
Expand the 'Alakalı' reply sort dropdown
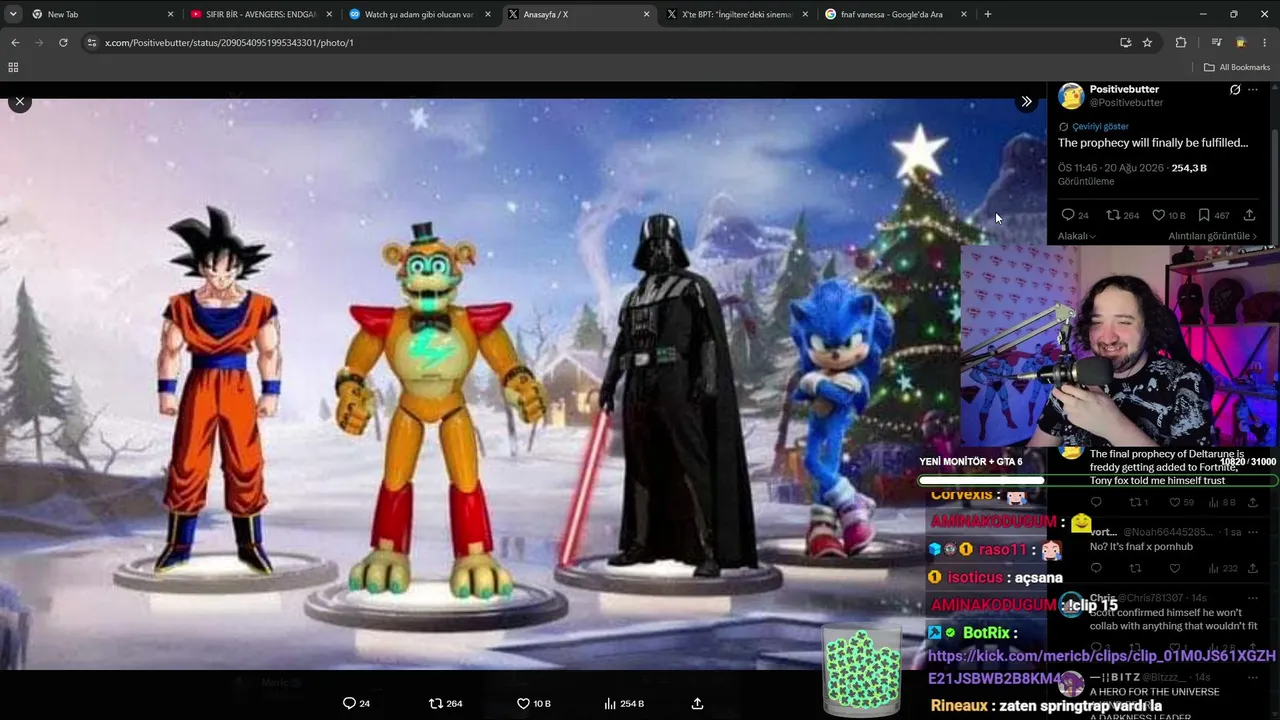(x=1077, y=236)
